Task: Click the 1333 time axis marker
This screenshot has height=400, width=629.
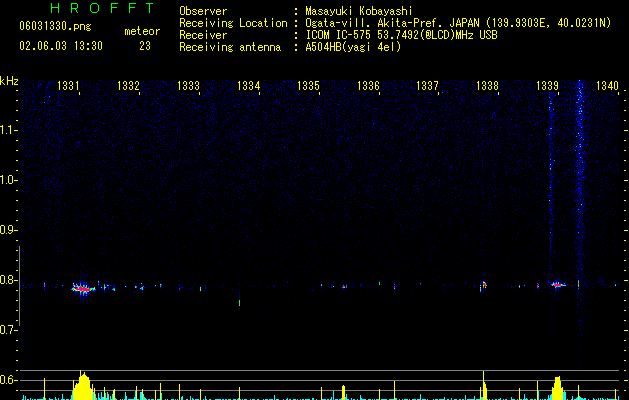Action: 188,85
